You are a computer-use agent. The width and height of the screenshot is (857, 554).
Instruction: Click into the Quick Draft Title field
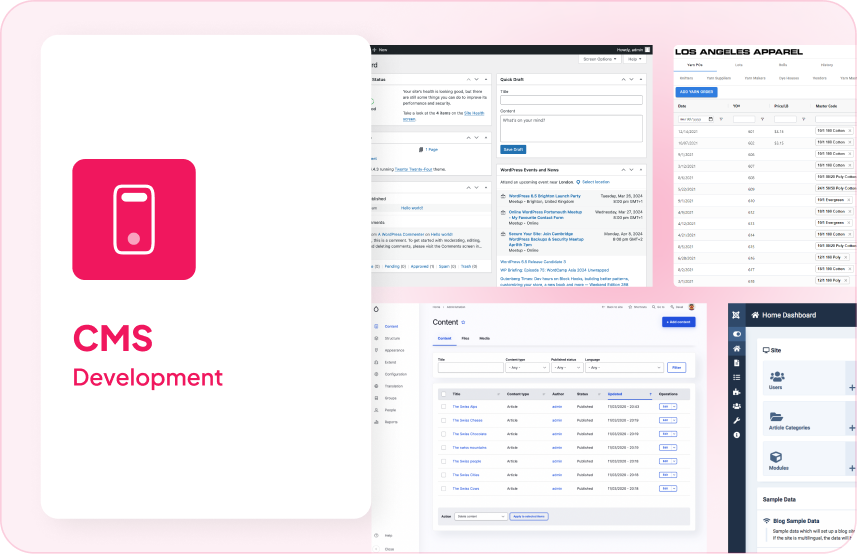(571, 100)
